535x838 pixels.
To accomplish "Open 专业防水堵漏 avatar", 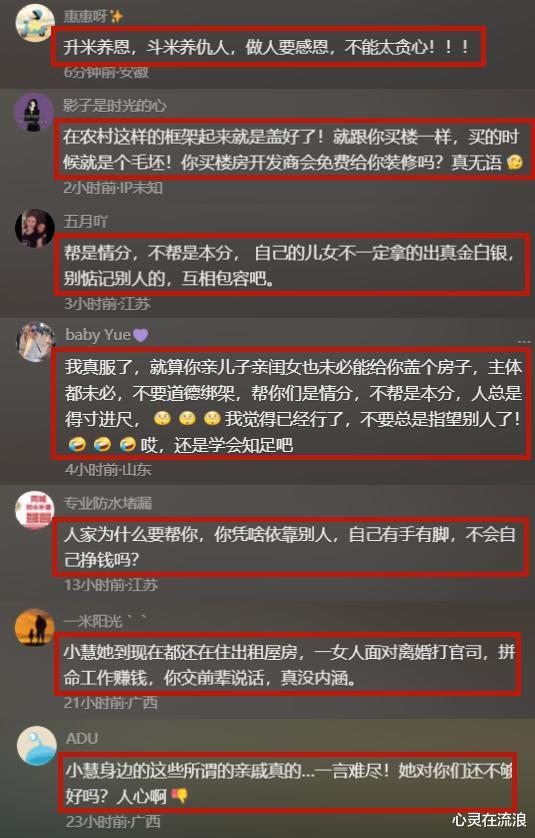I will (35, 510).
